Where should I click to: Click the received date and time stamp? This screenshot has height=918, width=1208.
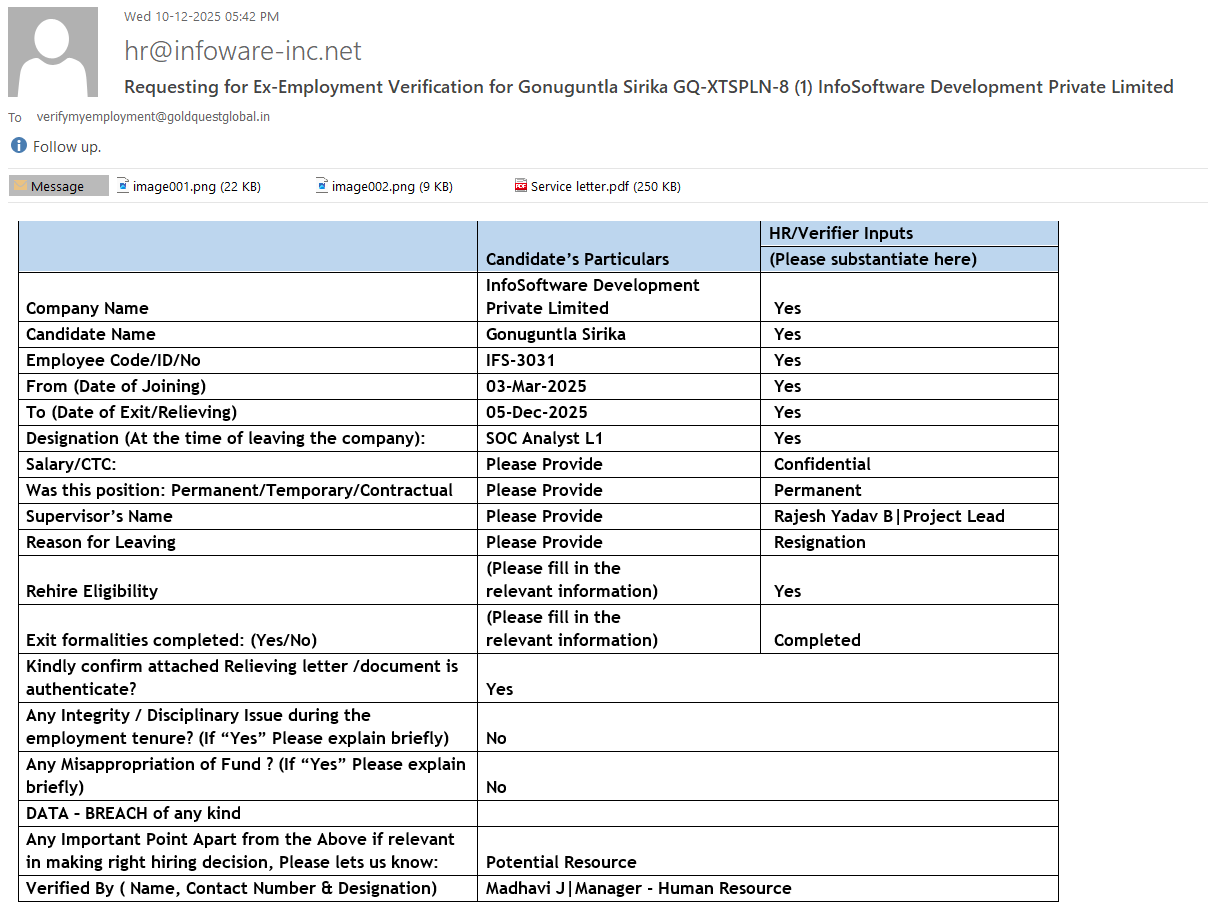201,16
